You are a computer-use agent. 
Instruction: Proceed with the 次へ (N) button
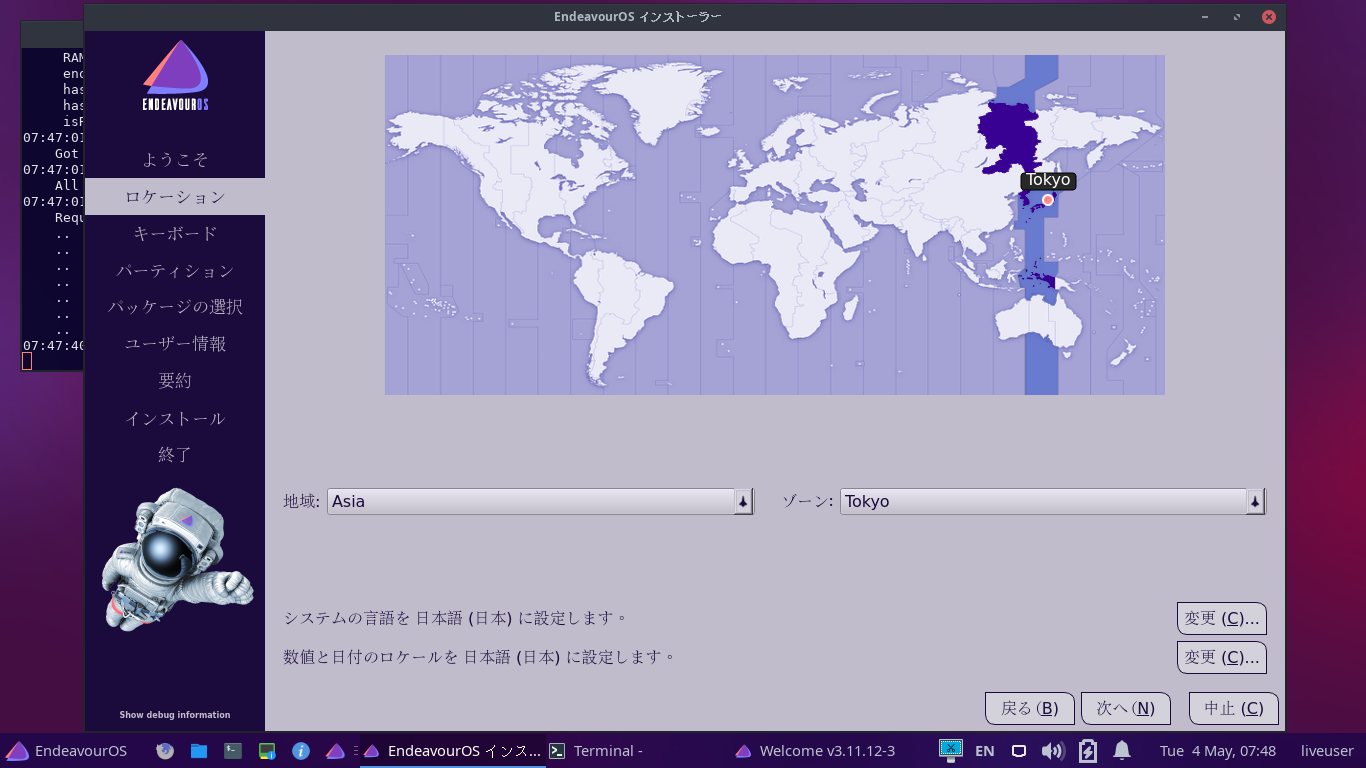click(x=1126, y=709)
